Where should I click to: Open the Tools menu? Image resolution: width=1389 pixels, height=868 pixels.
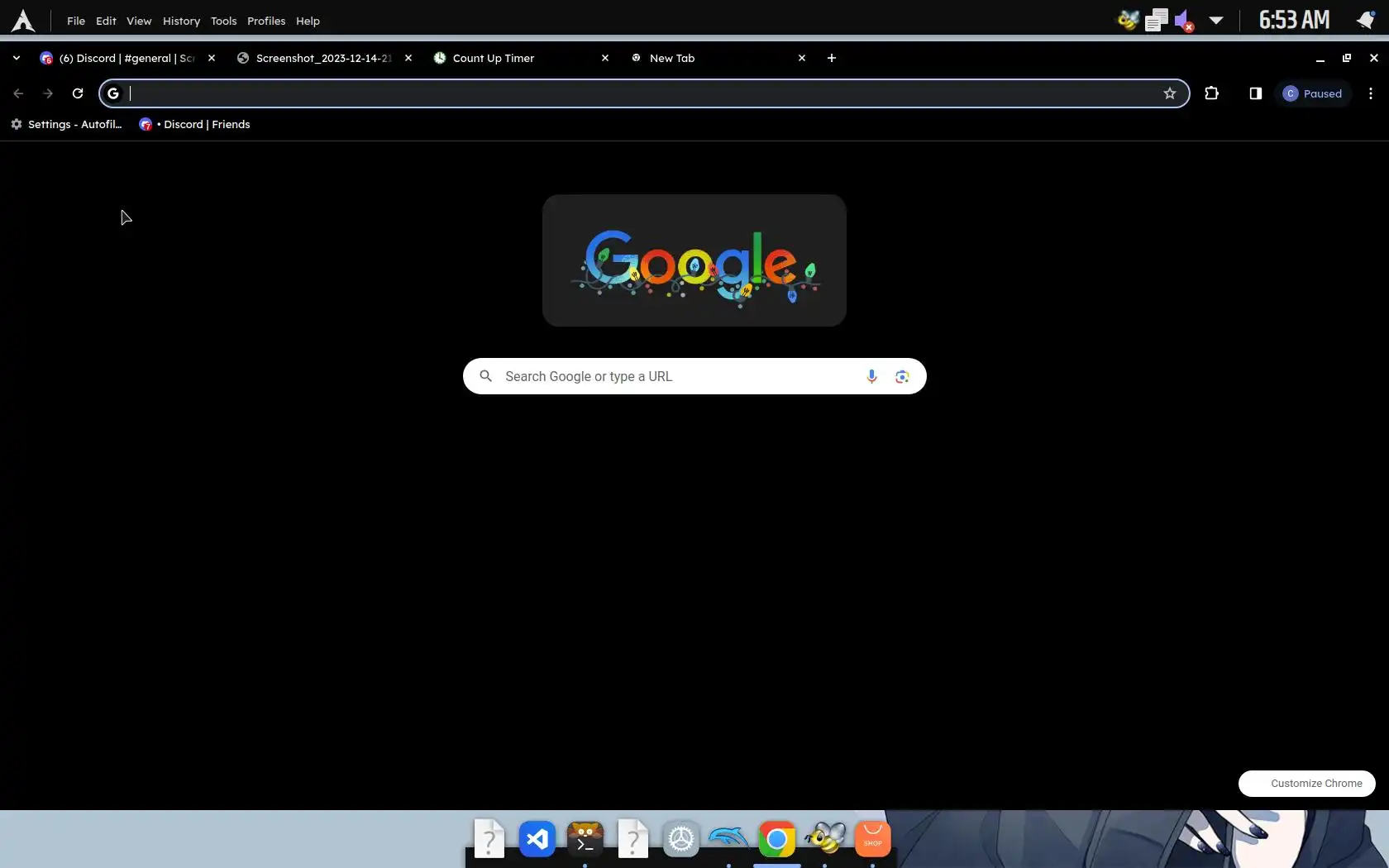tap(223, 21)
